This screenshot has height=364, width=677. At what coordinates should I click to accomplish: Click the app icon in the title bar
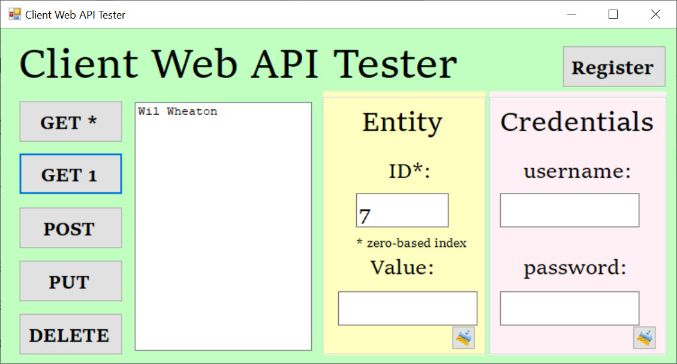tap(14, 14)
